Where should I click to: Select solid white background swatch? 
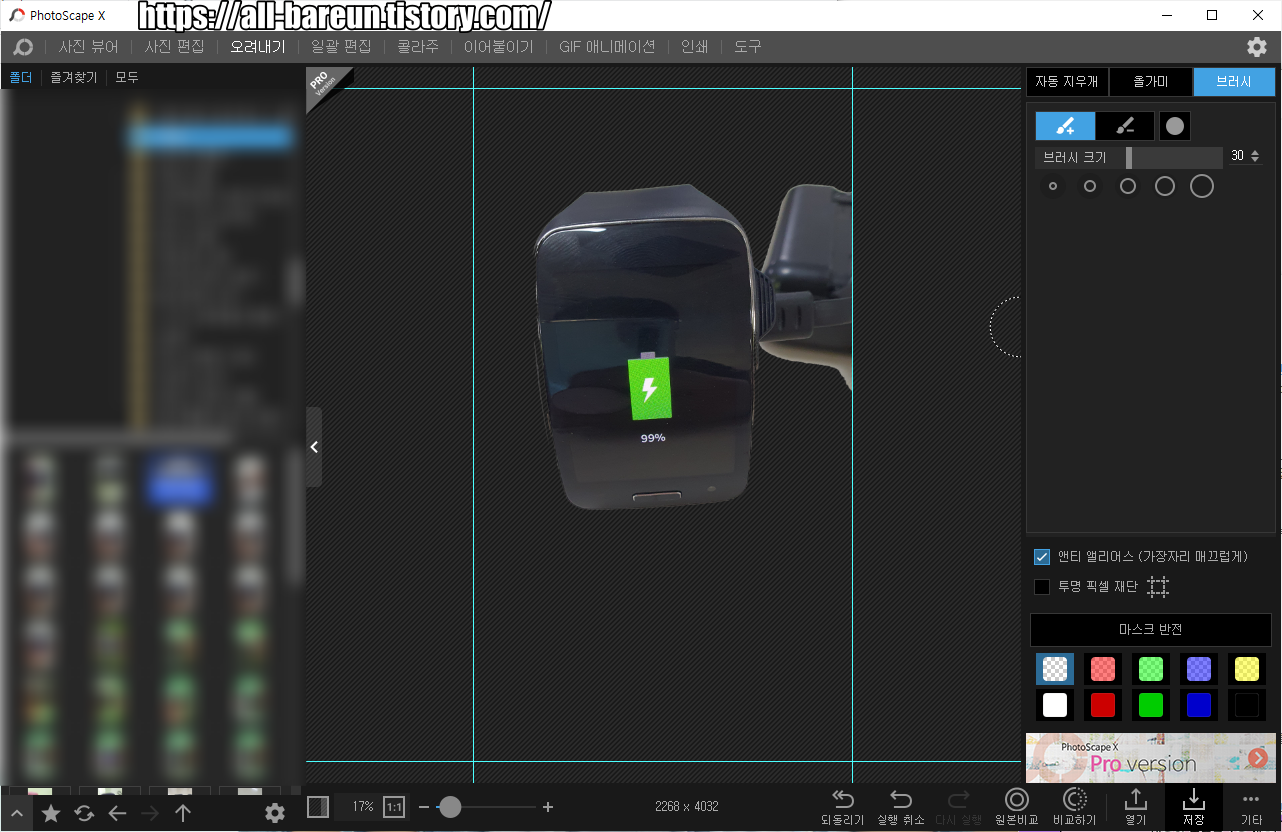[x=1055, y=705]
